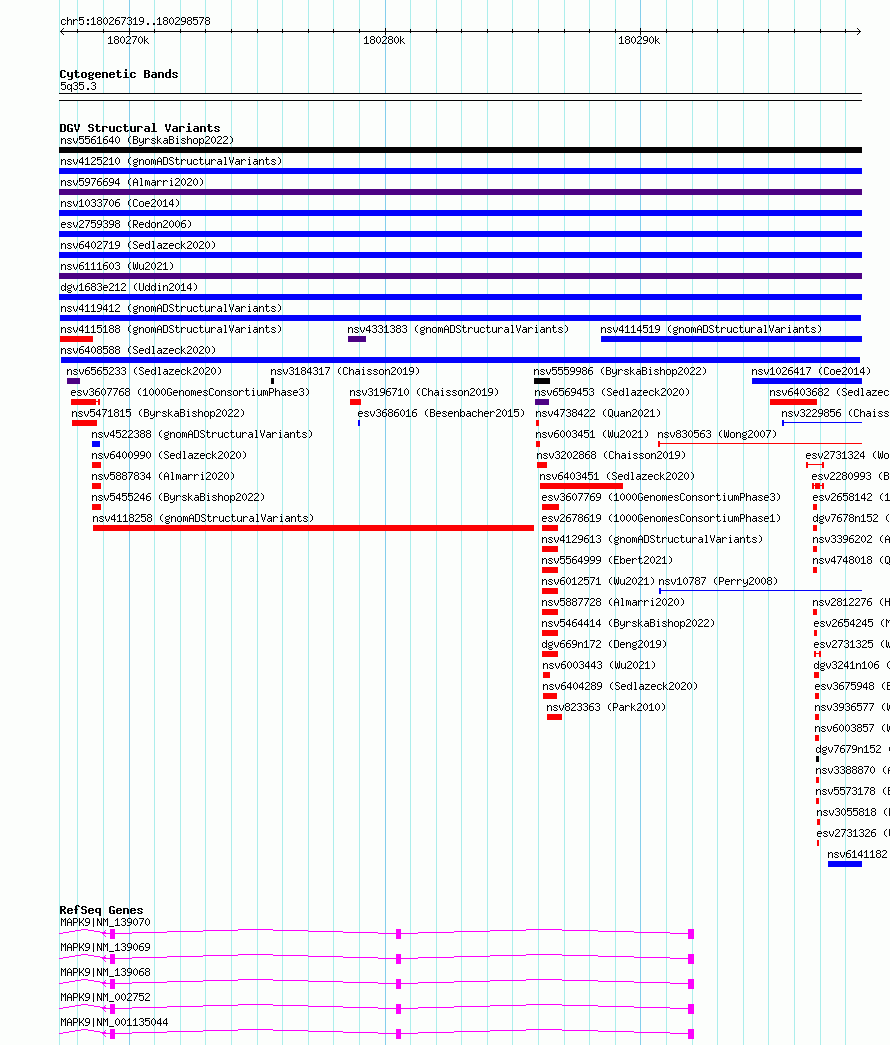Open esv2759398 (Redon2006) variant
The image size is (890, 1045).
tap(126, 225)
